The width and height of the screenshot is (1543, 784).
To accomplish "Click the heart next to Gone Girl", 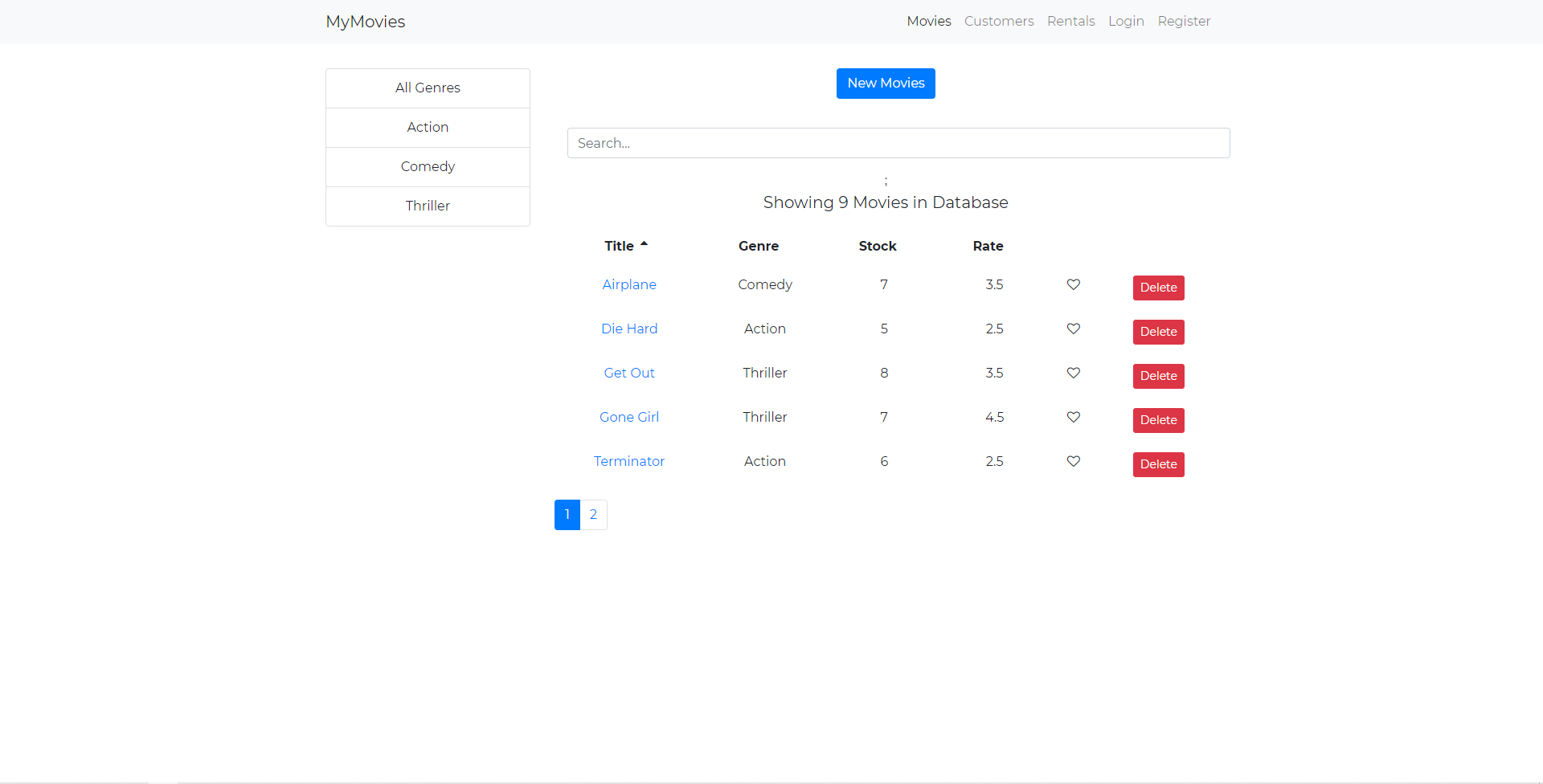I will click(1073, 417).
